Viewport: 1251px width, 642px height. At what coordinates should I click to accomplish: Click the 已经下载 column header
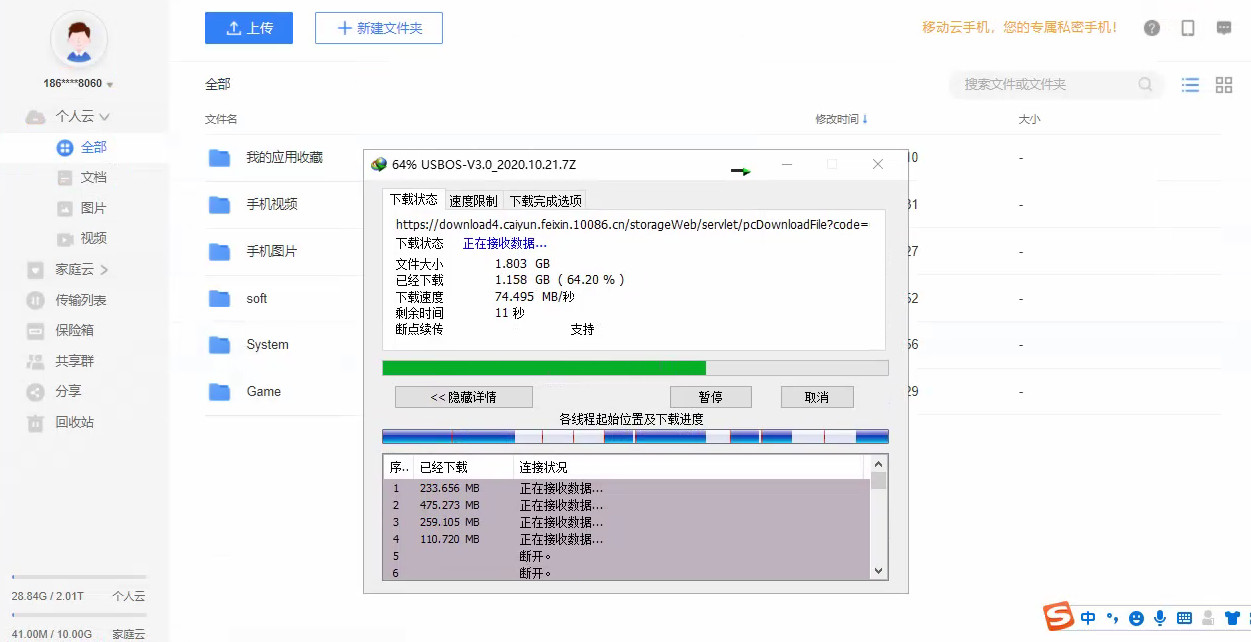[x=464, y=467]
